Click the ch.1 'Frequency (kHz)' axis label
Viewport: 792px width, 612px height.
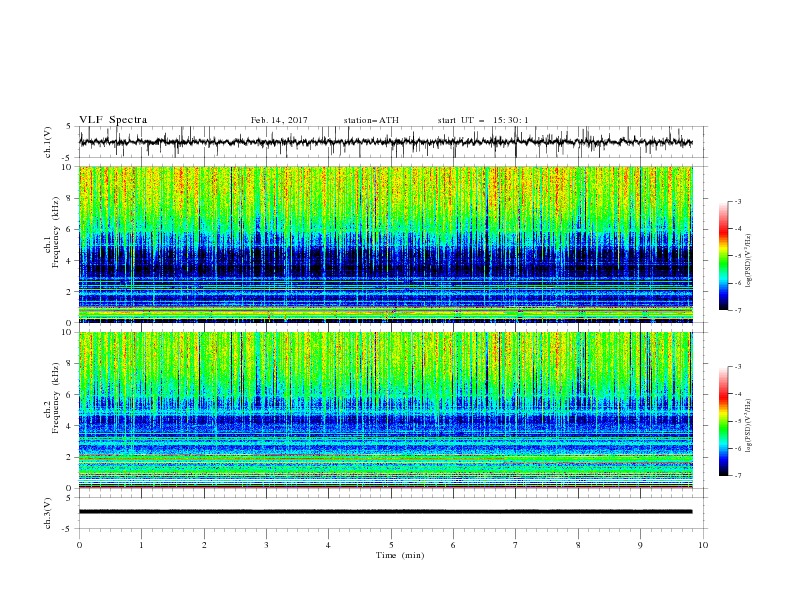56,232
